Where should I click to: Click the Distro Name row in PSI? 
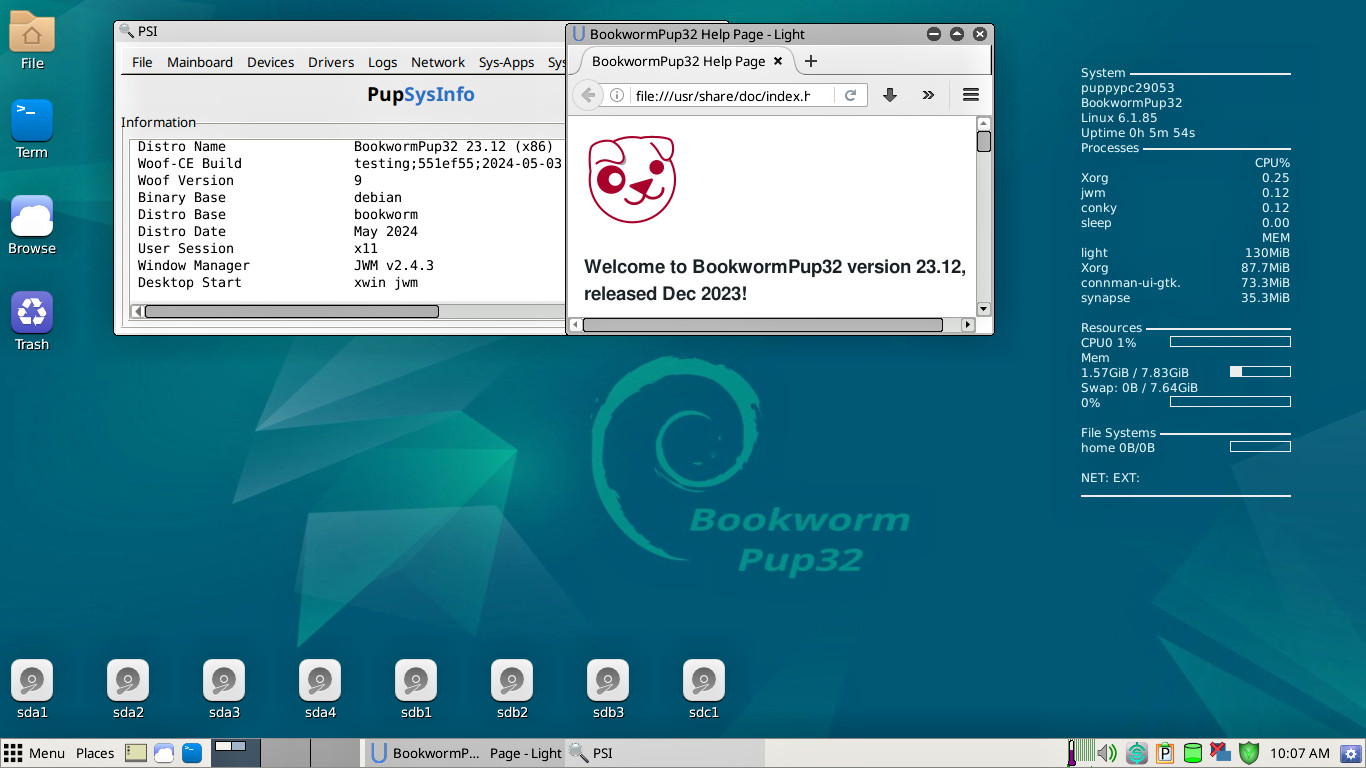(x=348, y=146)
